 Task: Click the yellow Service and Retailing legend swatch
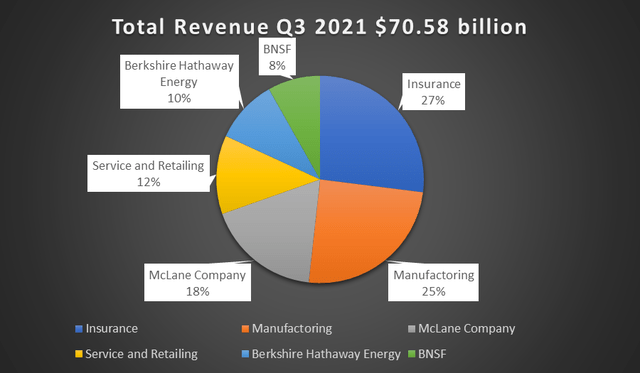tap(79, 354)
